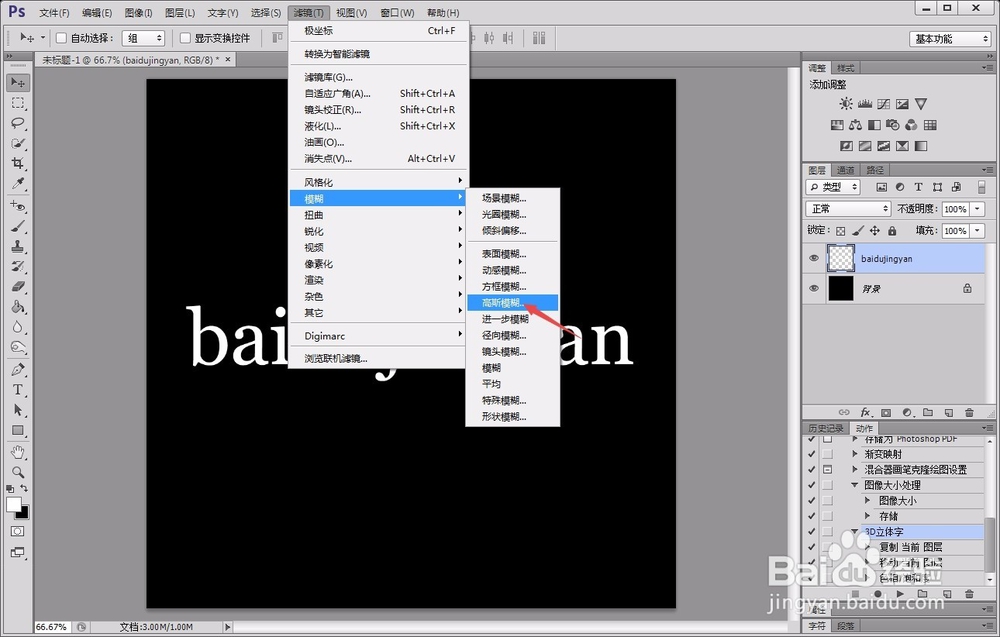The width and height of the screenshot is (1000, 637).
Task: Switch to the 通道 tab
Action: click(846, 170)
